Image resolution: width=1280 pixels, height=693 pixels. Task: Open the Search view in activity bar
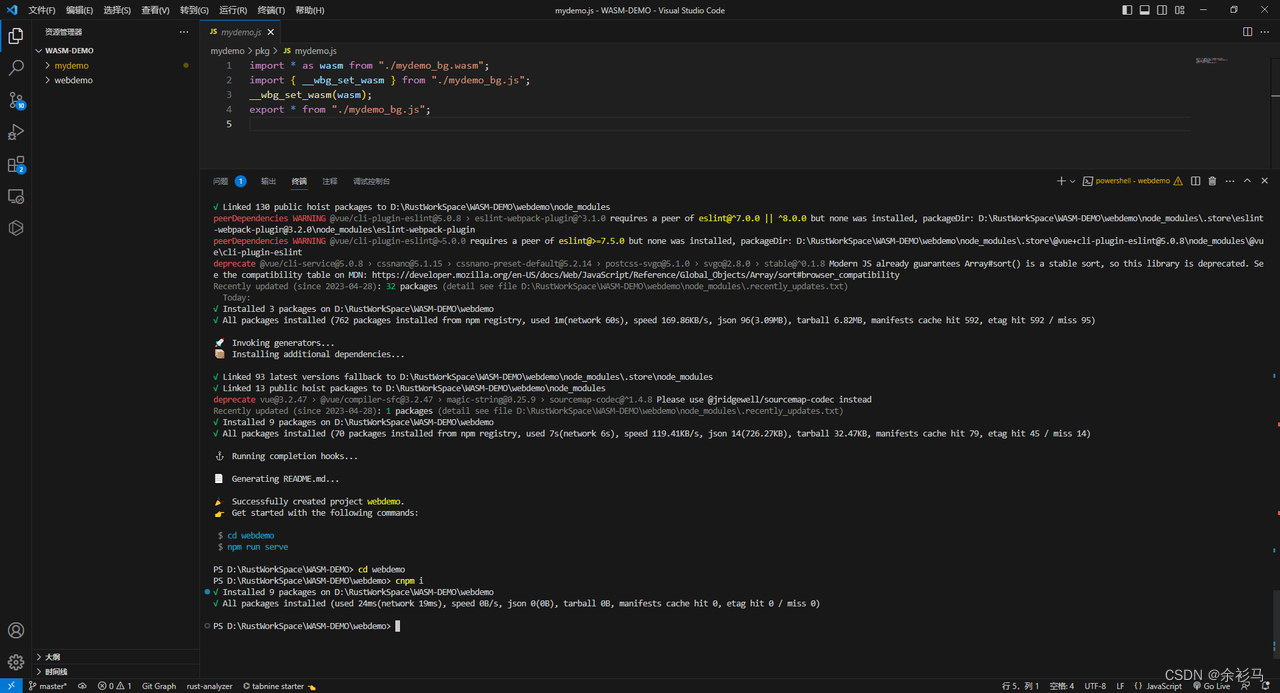point(16,68)
